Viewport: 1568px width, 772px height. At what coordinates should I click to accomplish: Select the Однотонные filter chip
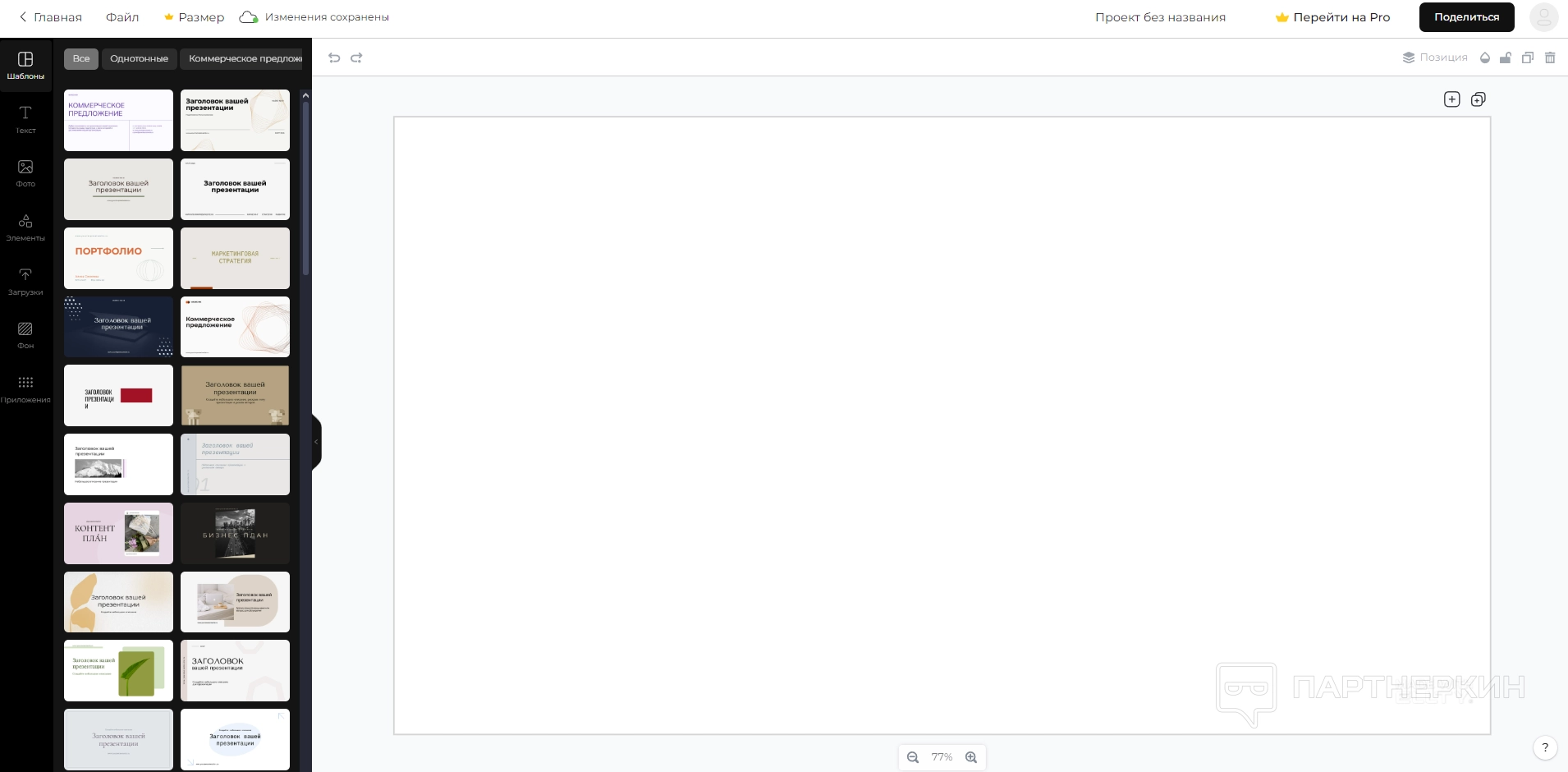pos(140,58)
